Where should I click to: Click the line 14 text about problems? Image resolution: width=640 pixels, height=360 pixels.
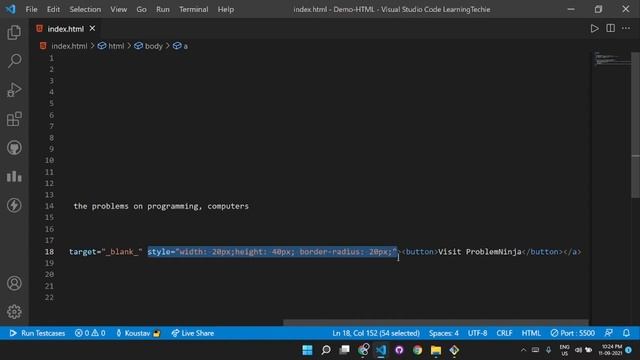pyautogui.click(x=161, y=206)
